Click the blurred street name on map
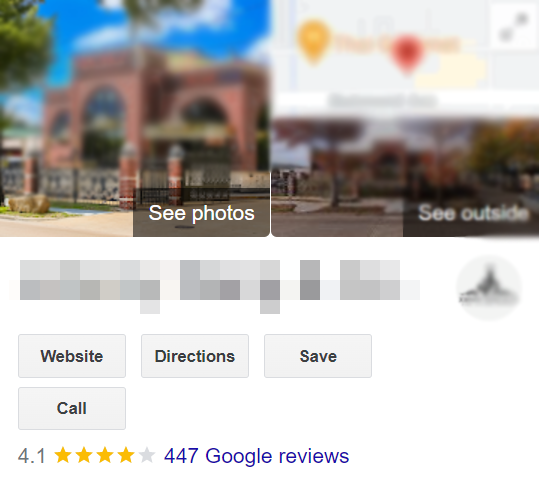Image resolution: width=539 pixels, height=477 pixels. click(383, 101)
